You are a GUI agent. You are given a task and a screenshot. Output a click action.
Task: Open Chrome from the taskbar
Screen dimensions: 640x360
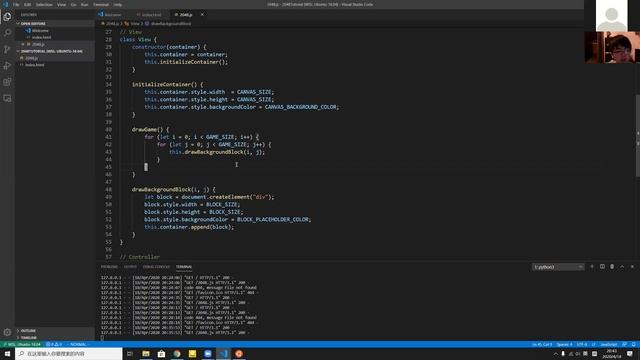tap(177, 353)
